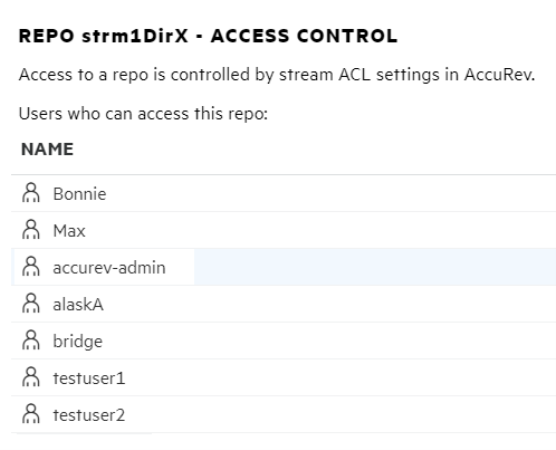Select the bridge user name
Screen dimensions: 556x450
(78, 341)
